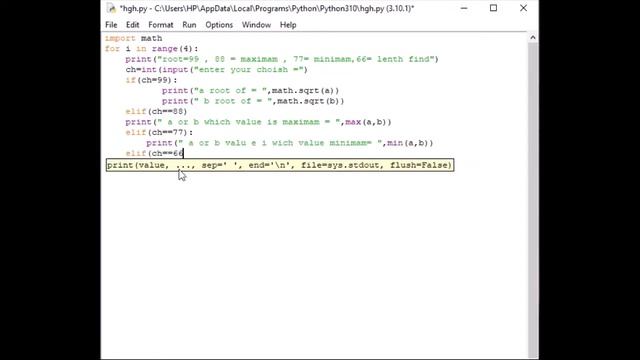Open the Format menu
Viewport: 640px width, 360px height.
160,25
